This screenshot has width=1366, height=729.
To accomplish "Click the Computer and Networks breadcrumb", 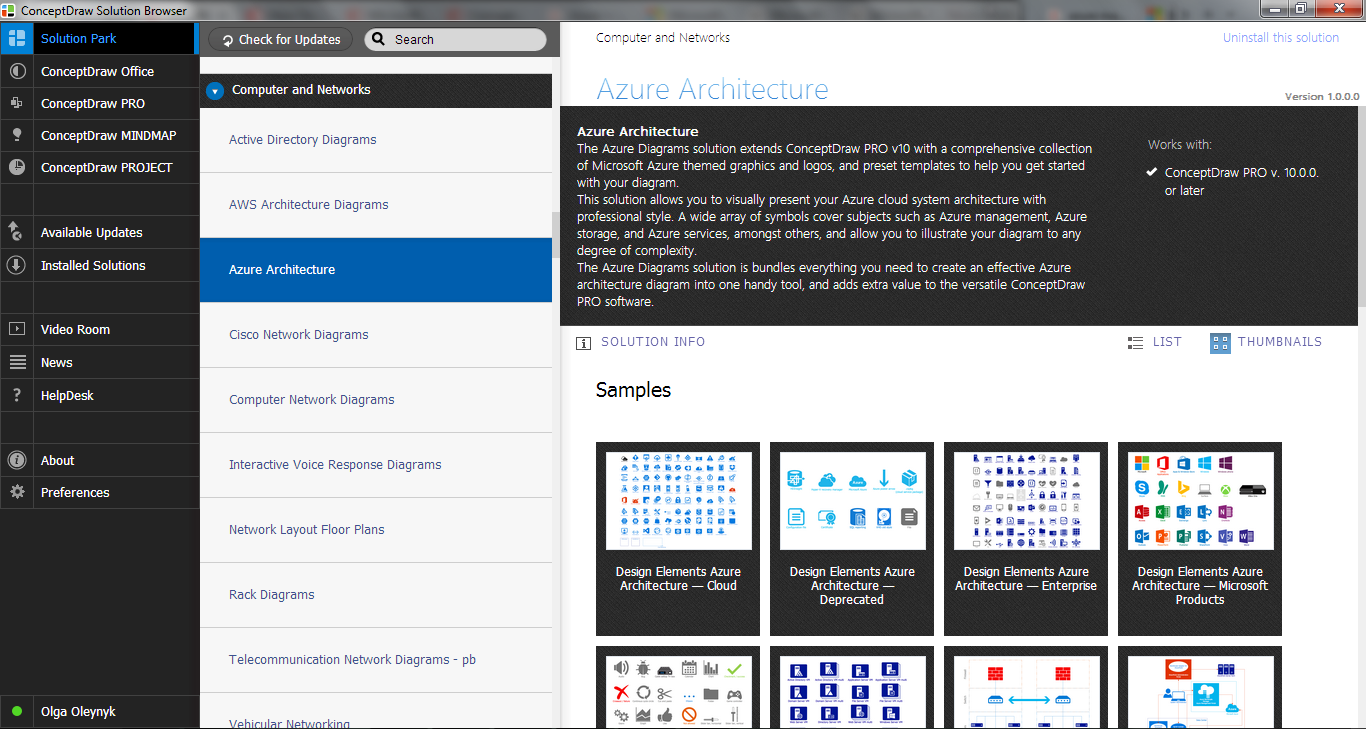I will 663,38.
